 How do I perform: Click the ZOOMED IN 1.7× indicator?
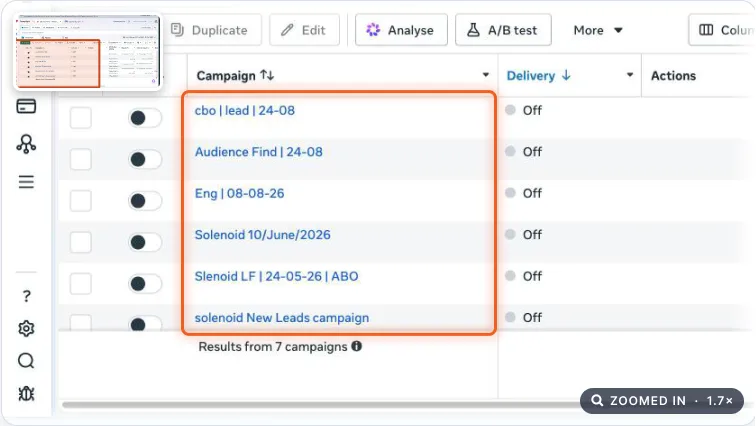662,400
